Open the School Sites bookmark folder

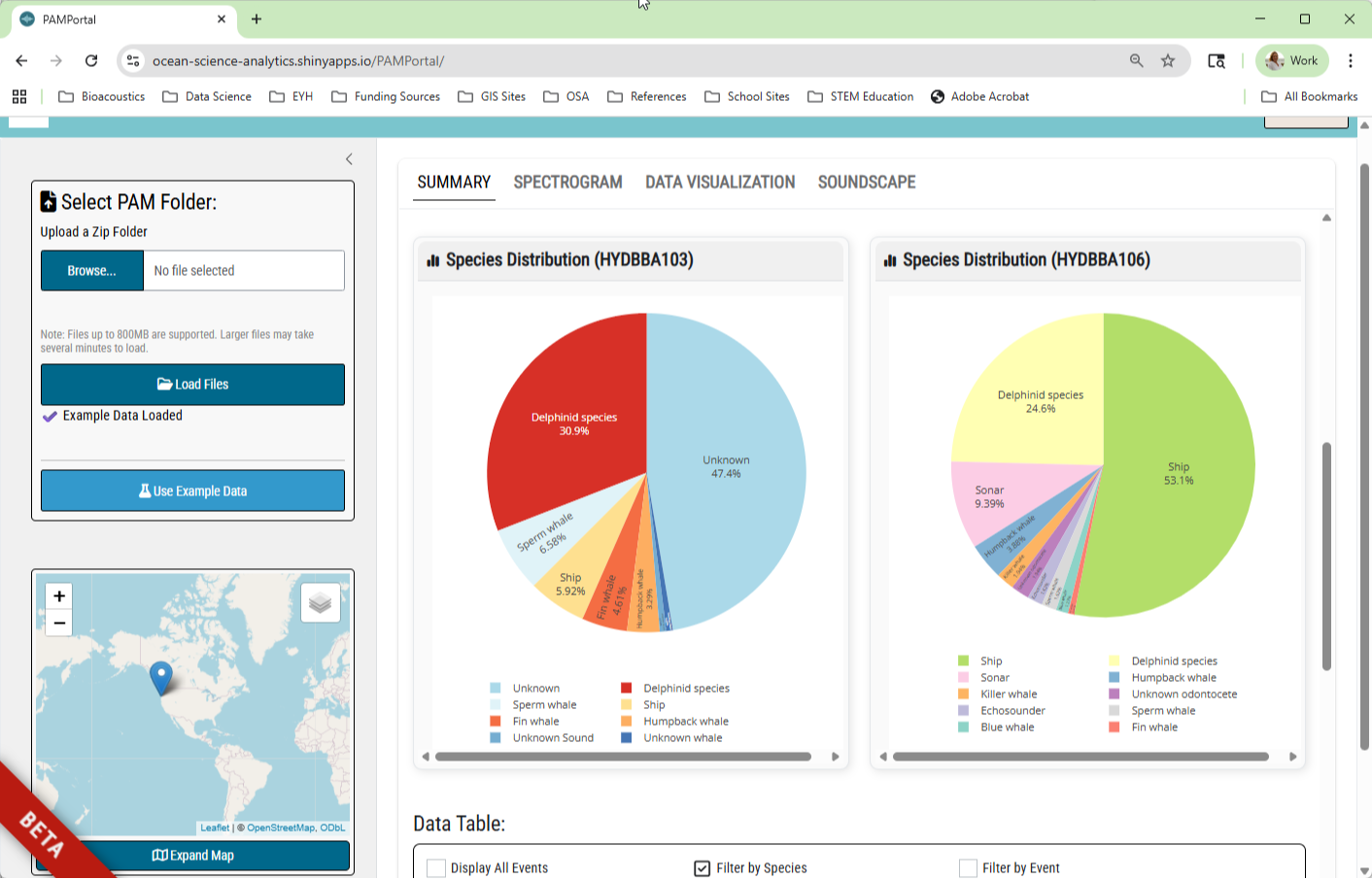tap(747, 96)
